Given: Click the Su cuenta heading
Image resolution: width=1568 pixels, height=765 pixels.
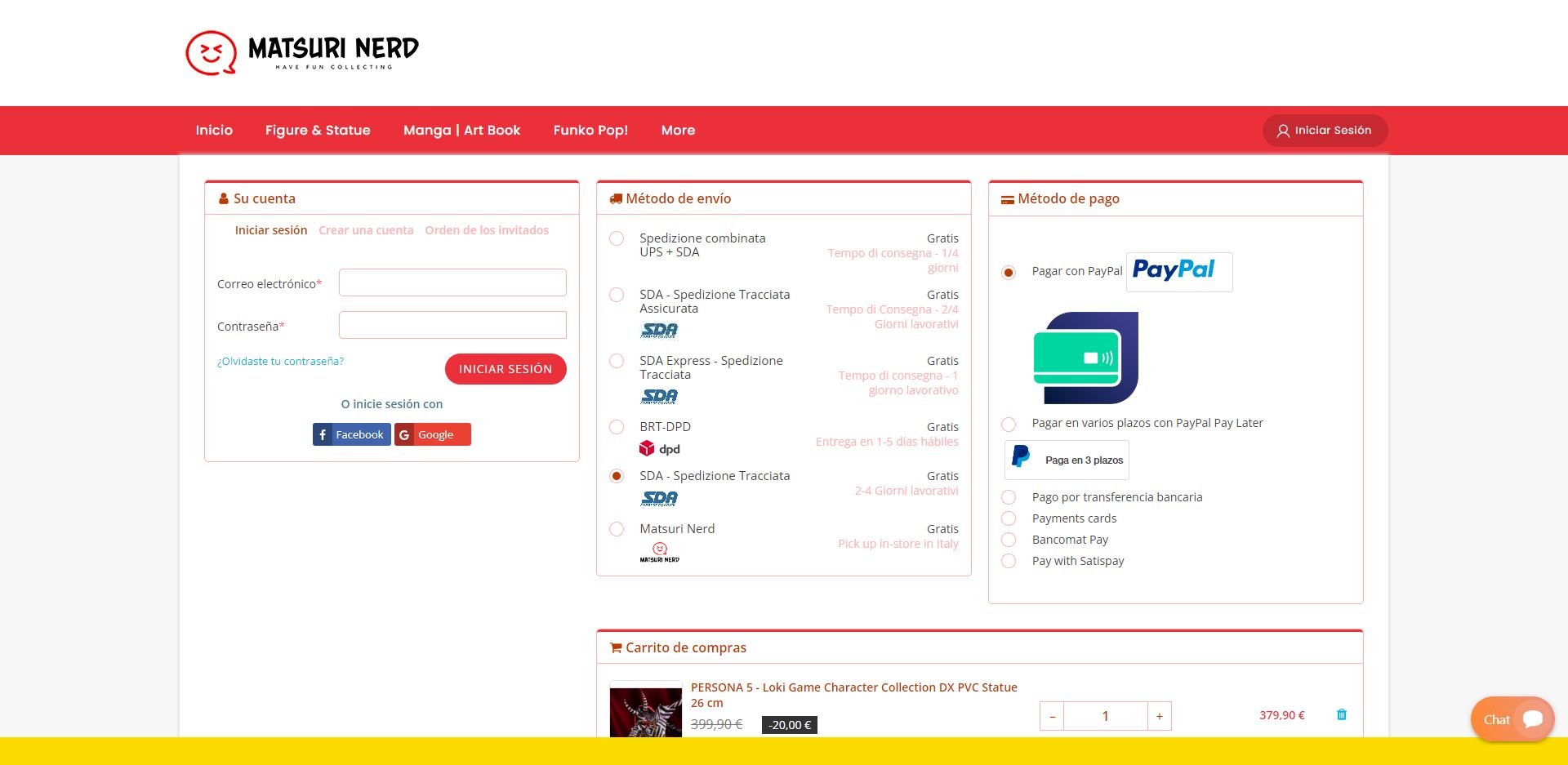Looking at the screenshot, I should tap(264, 198).
